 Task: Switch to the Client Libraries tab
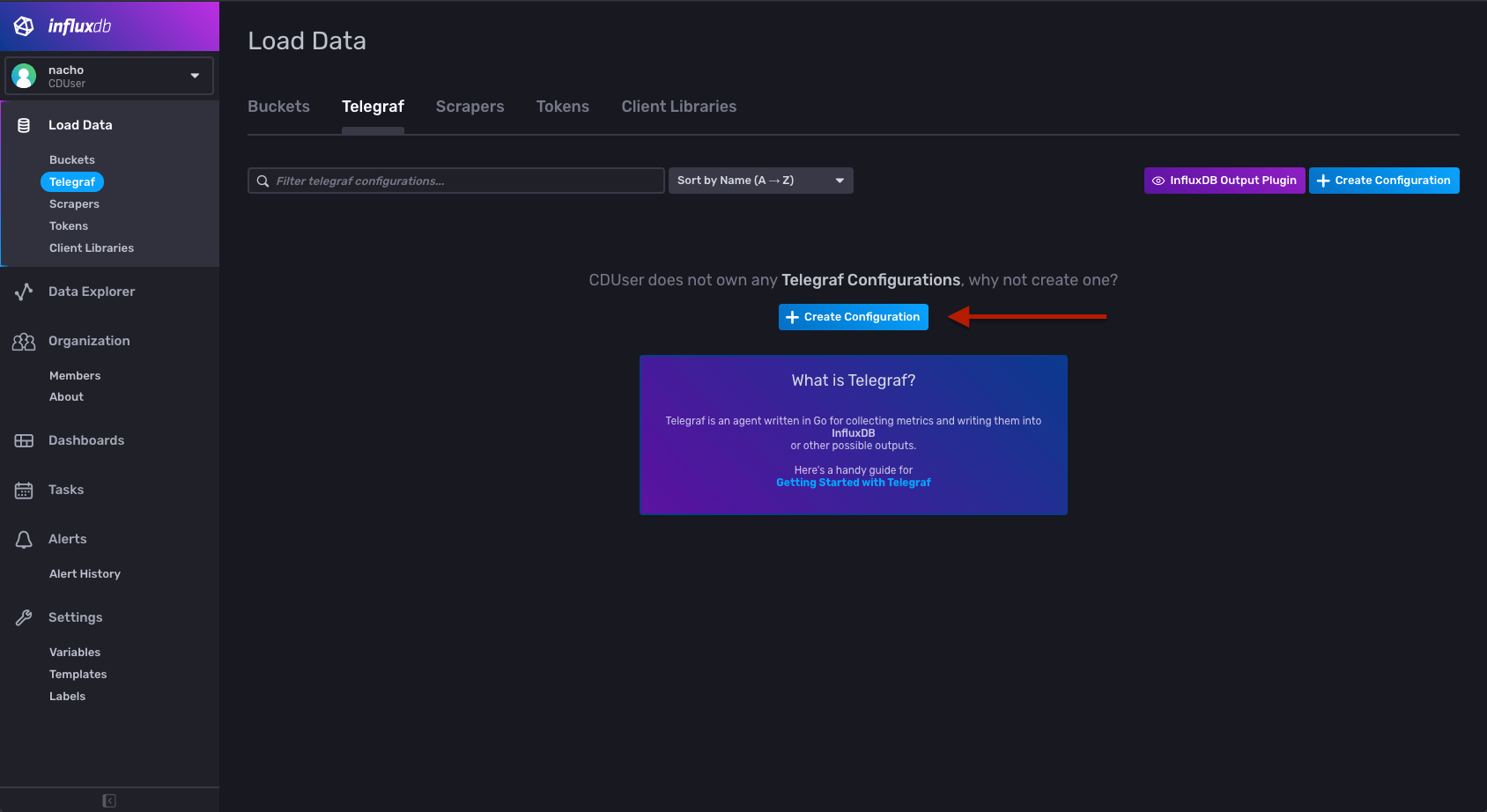click(679, 107)
